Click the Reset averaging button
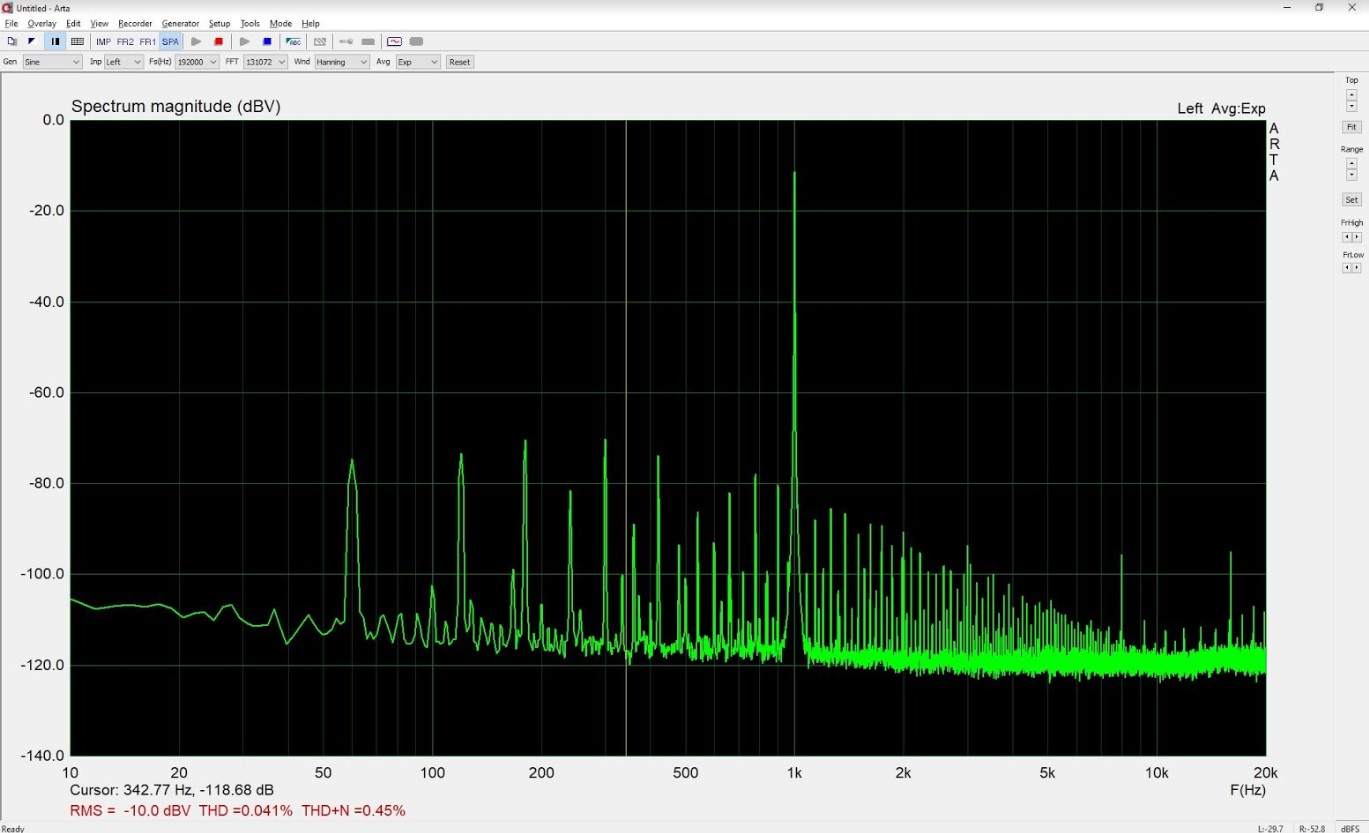 point(459,62)
